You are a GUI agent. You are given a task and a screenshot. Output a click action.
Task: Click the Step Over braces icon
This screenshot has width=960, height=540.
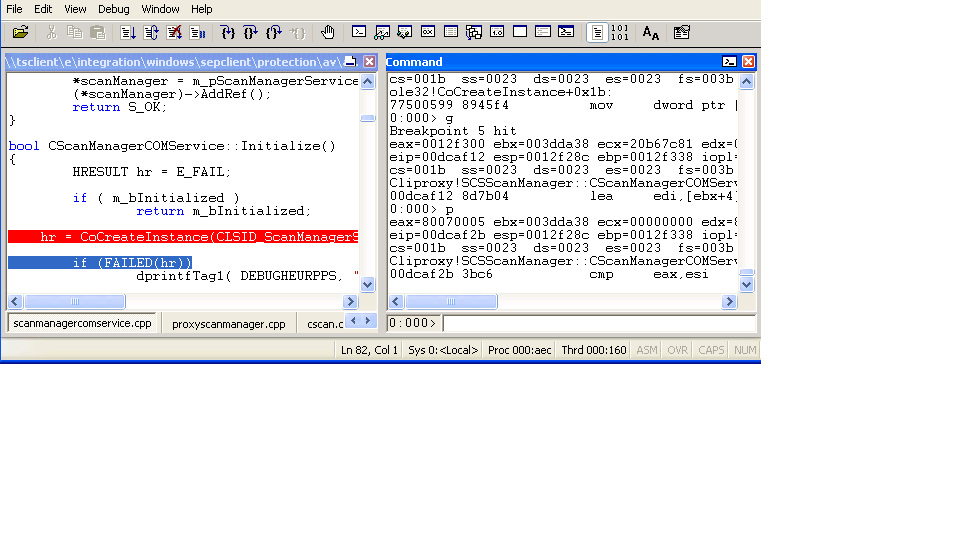click(250, 32)
